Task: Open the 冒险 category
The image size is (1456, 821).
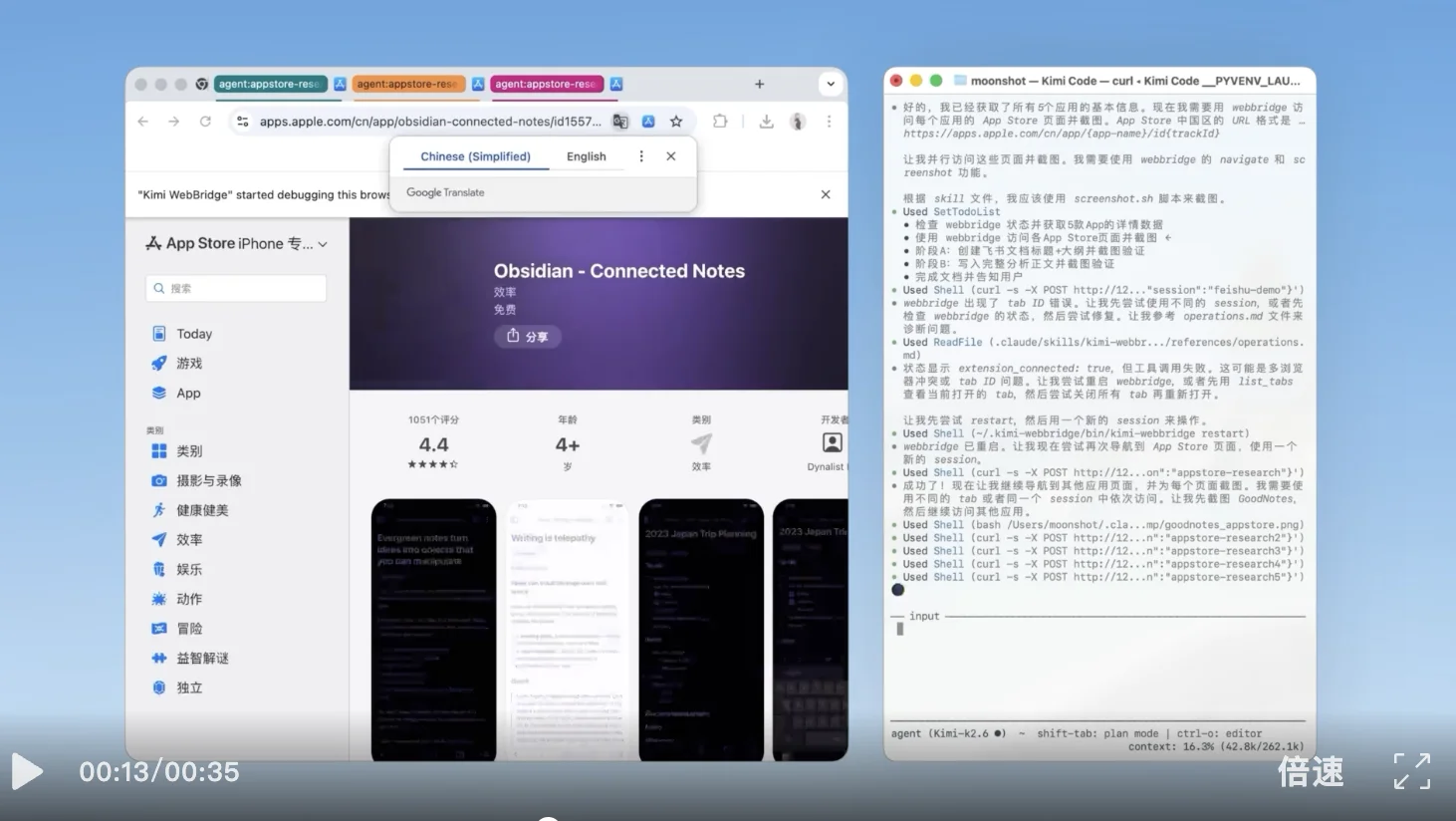Action: click(x=189, y=629)
